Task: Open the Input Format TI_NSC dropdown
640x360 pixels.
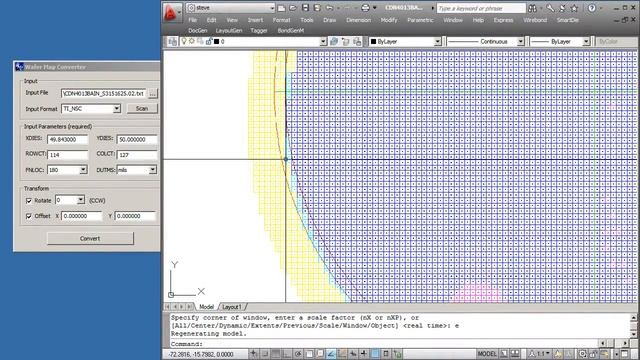Action: click(117, 109)
